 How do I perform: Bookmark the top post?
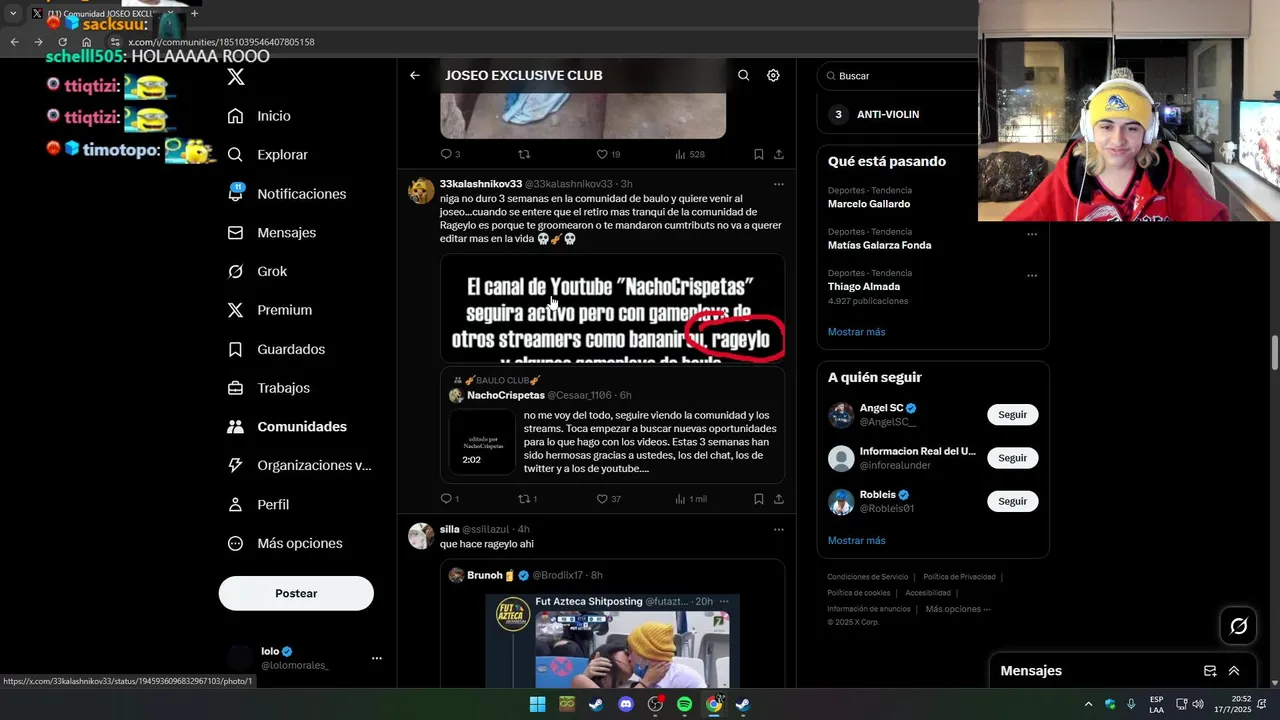click(x=758, y=154)
